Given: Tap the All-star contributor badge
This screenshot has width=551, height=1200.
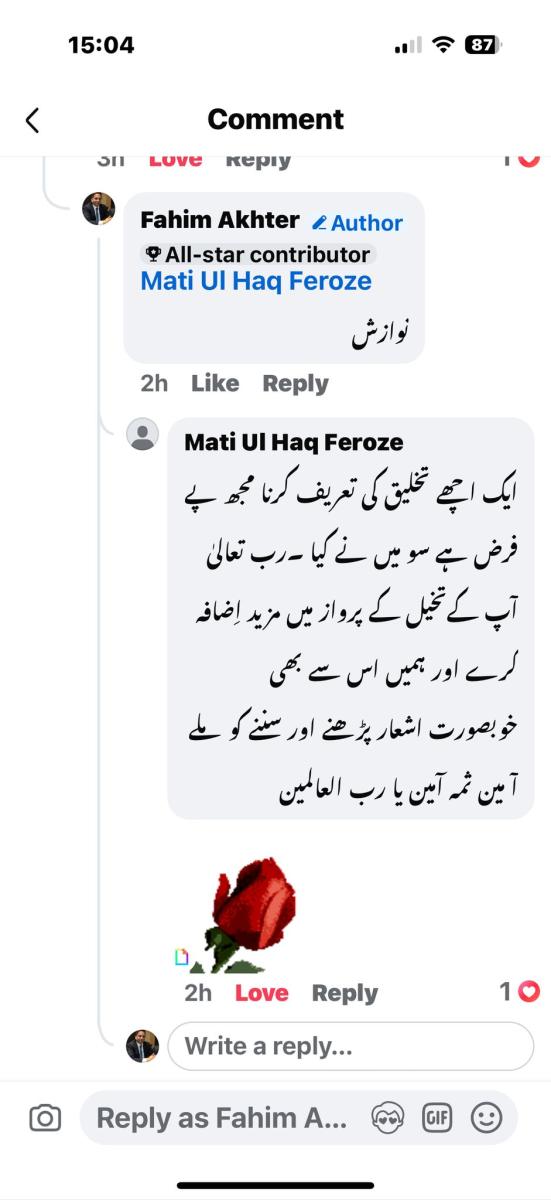Looking at the screenshot, I should (257, 254).
